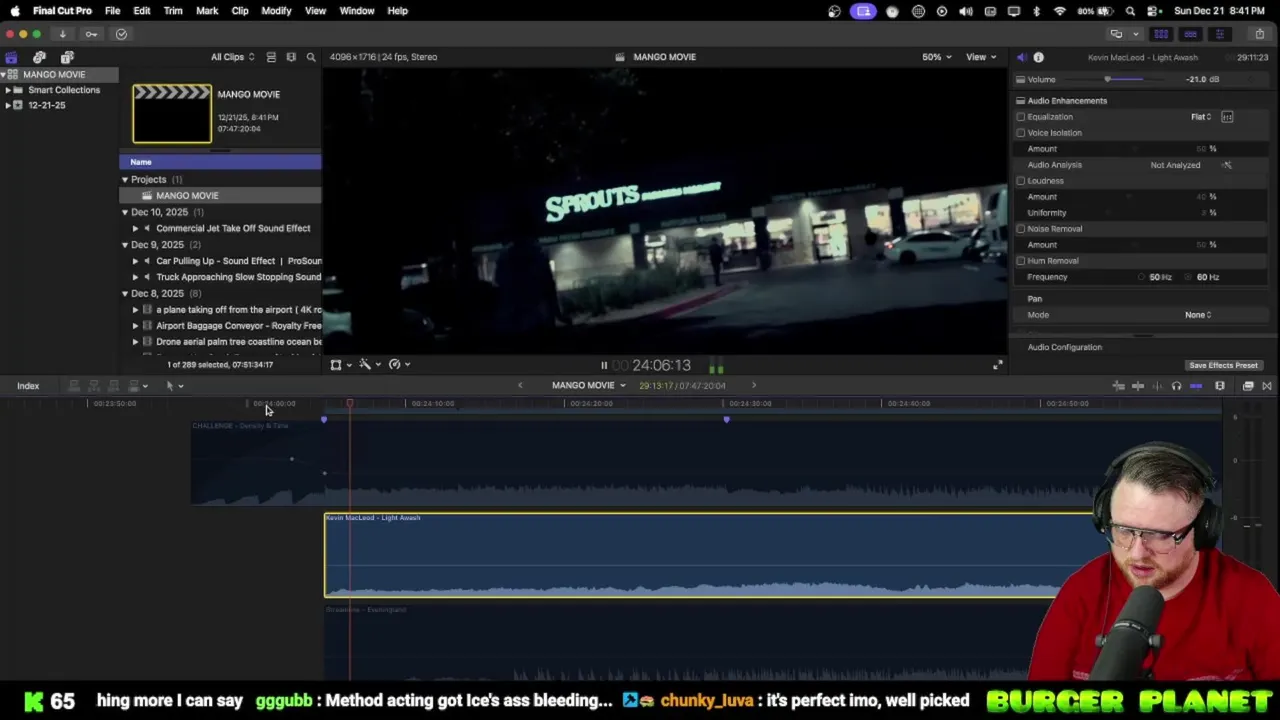Enable the Equalization checkbox
This screenshot has width=1280, height=720.
[x=1021, y=117]
